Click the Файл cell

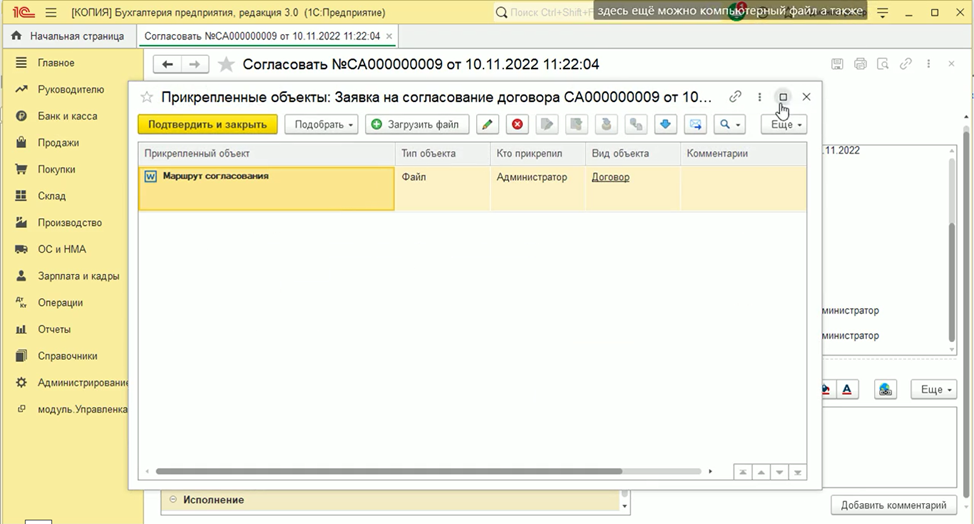pyautogui.click(x=442, y=188)
